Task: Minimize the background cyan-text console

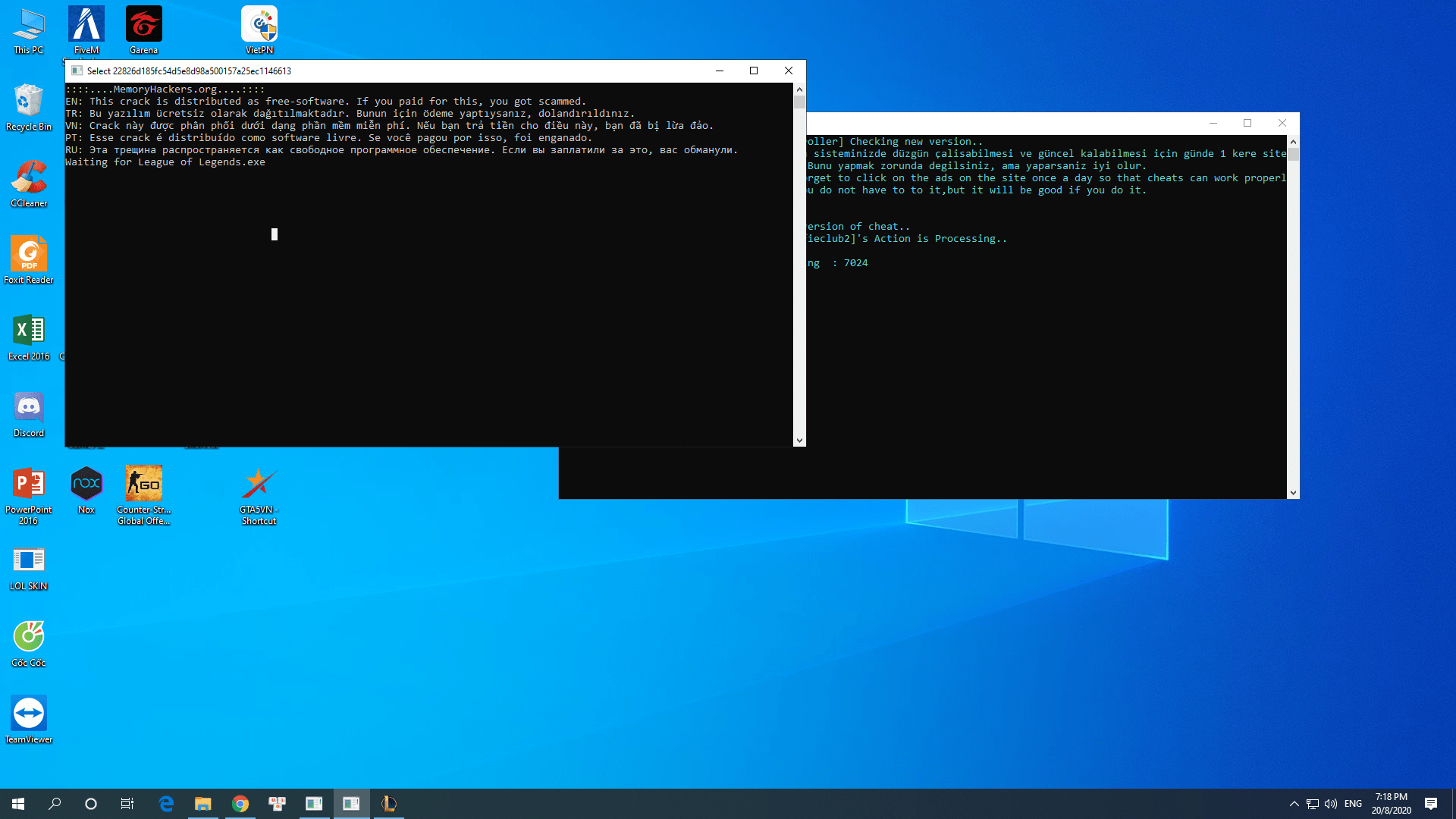Action: point(1213,123)
